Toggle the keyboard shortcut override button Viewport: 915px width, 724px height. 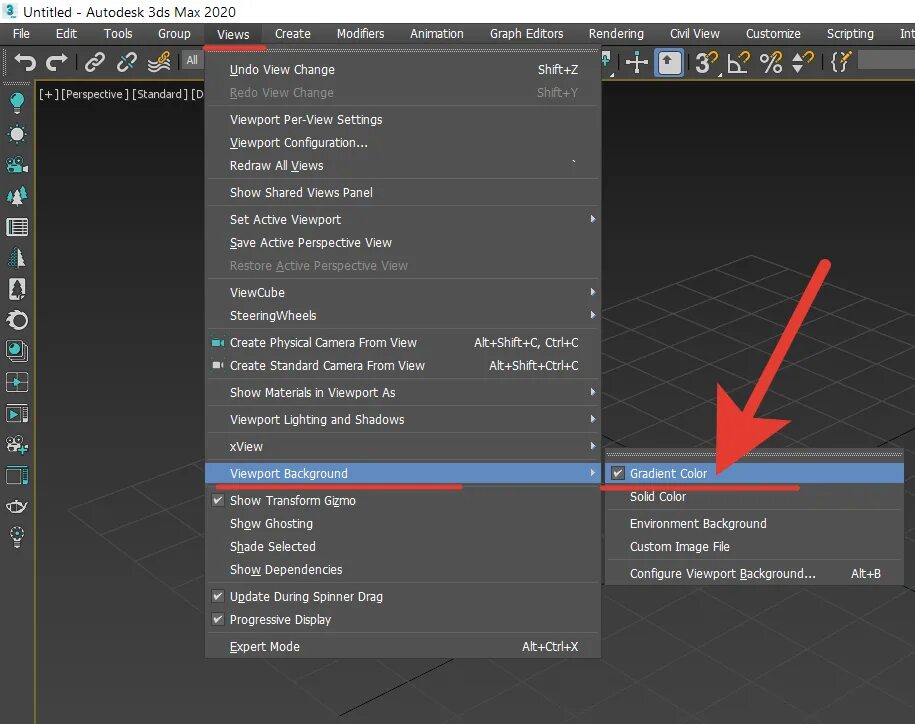[669, 62]
